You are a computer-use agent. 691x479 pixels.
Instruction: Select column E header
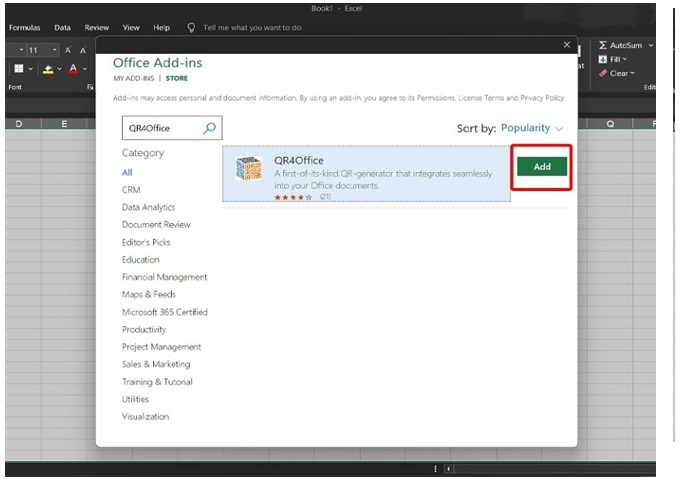point(64,124)
